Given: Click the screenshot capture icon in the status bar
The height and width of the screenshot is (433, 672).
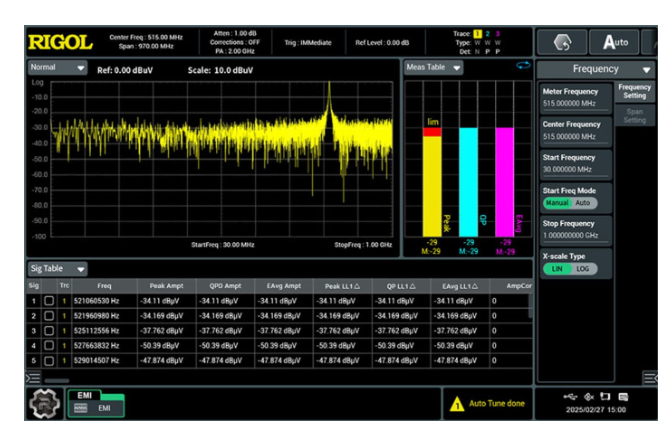Looking at the screenshot, I should point(605,397).
